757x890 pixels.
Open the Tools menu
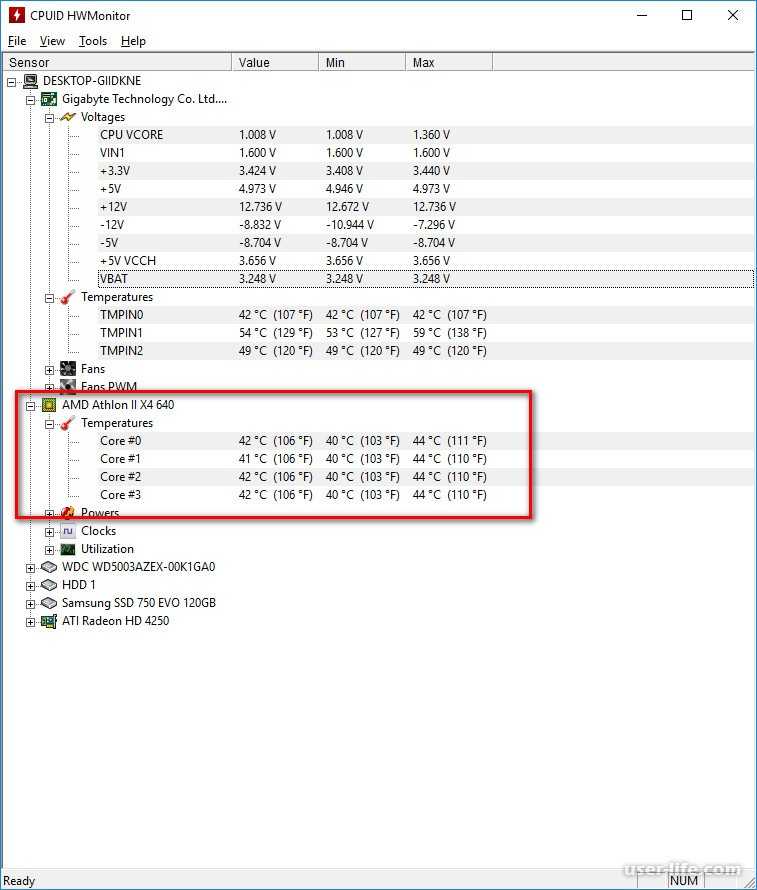pos(92,41)
